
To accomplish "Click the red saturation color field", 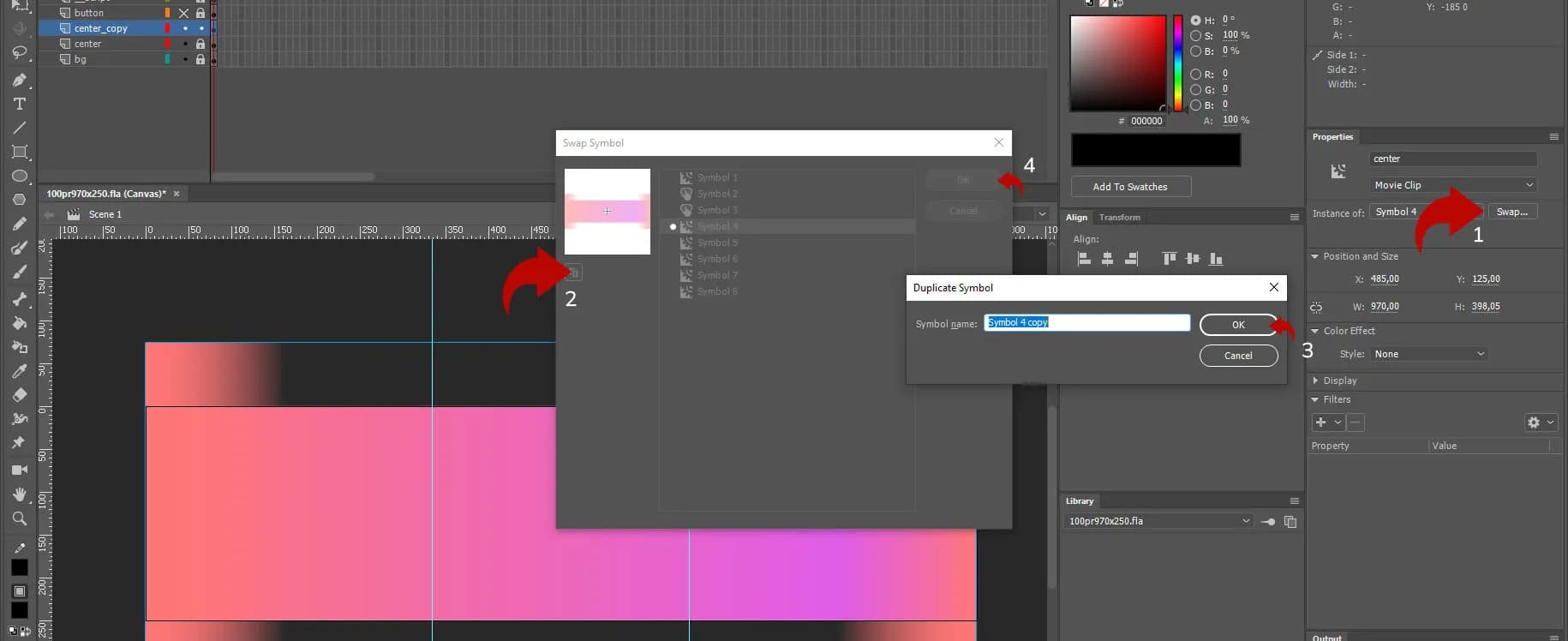I will 1118,63.
